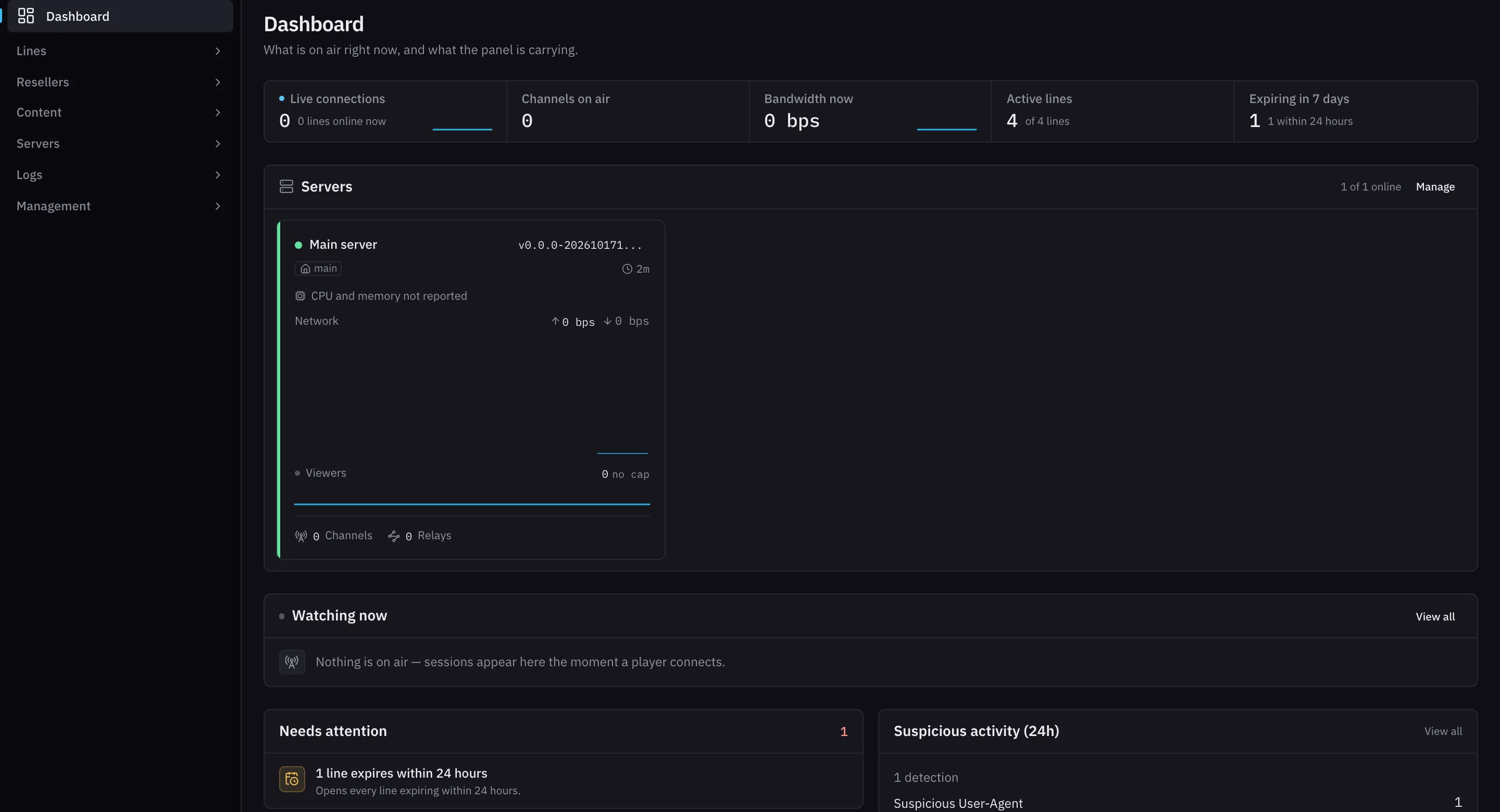Open the Dashboard grid icon in sidebar
Image resolution: width=1500 pixels, height=812 pixels.
(x=26, y=16)
